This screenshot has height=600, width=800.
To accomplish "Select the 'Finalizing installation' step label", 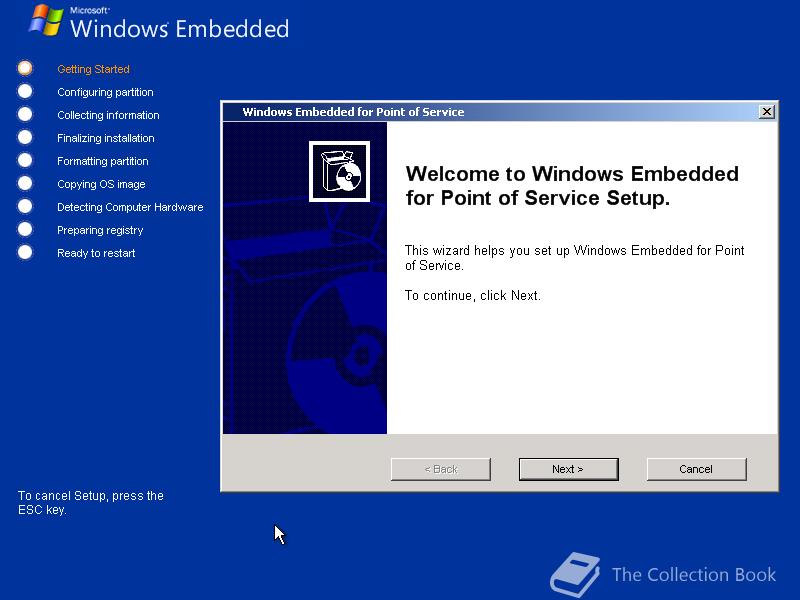I will [x=106, y=138].
